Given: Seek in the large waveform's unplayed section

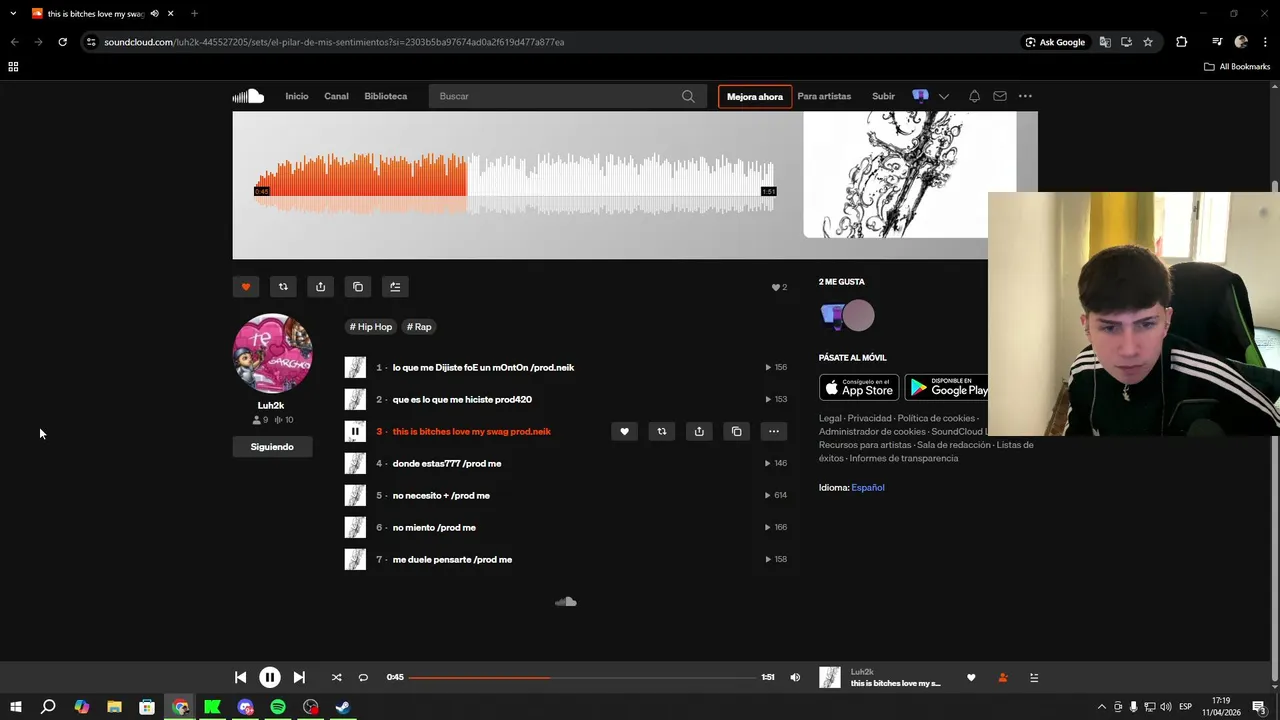Looking at the screenshot, I should coord(621,183).
